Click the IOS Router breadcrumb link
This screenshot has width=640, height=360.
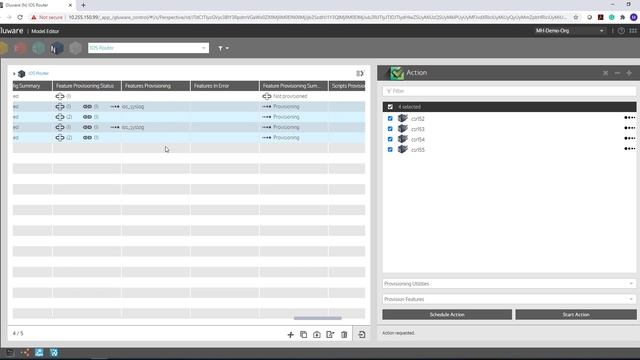[x=38, y=73]
